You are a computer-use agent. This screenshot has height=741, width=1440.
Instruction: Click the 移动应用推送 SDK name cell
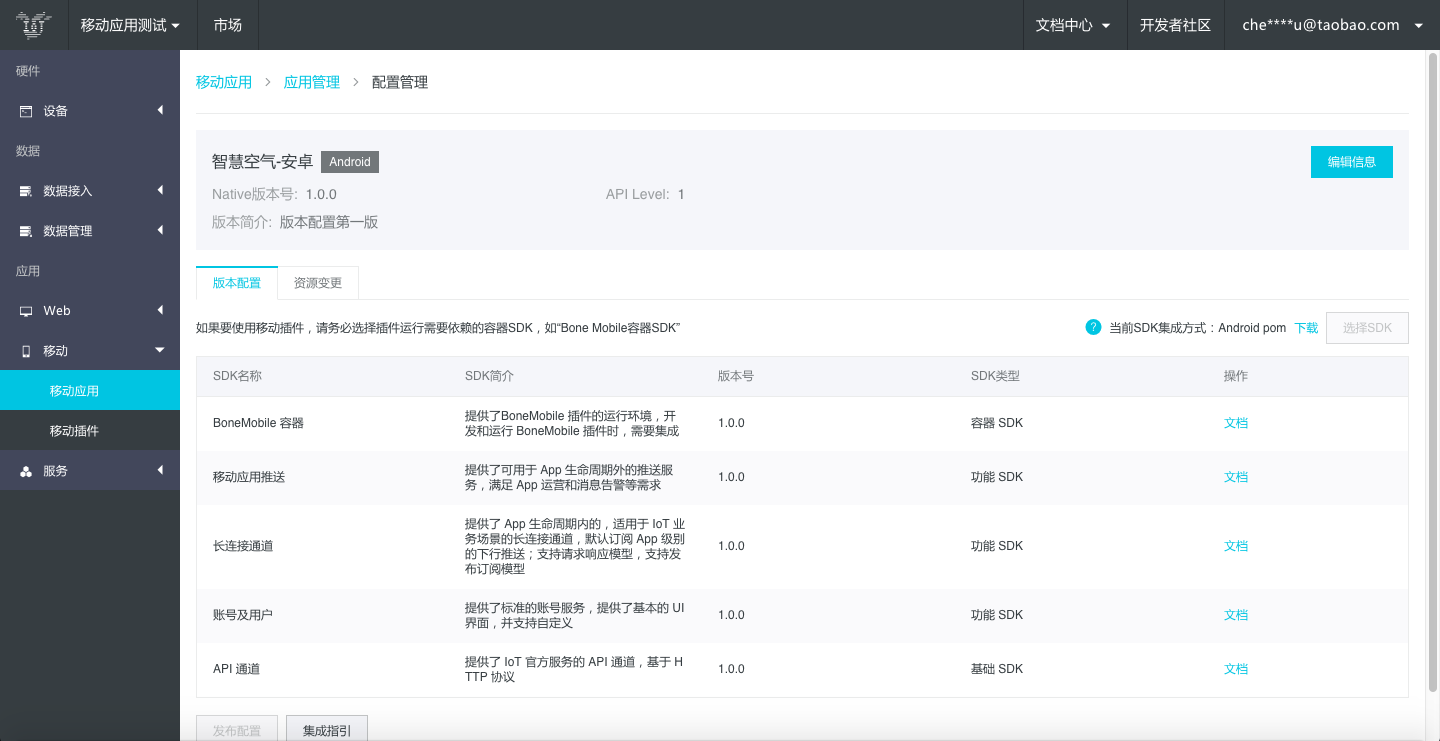(x=249, y=477)
